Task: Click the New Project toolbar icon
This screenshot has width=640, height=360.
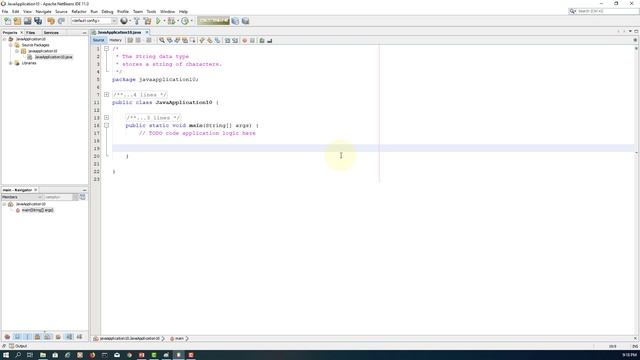Action: point(17,21)
